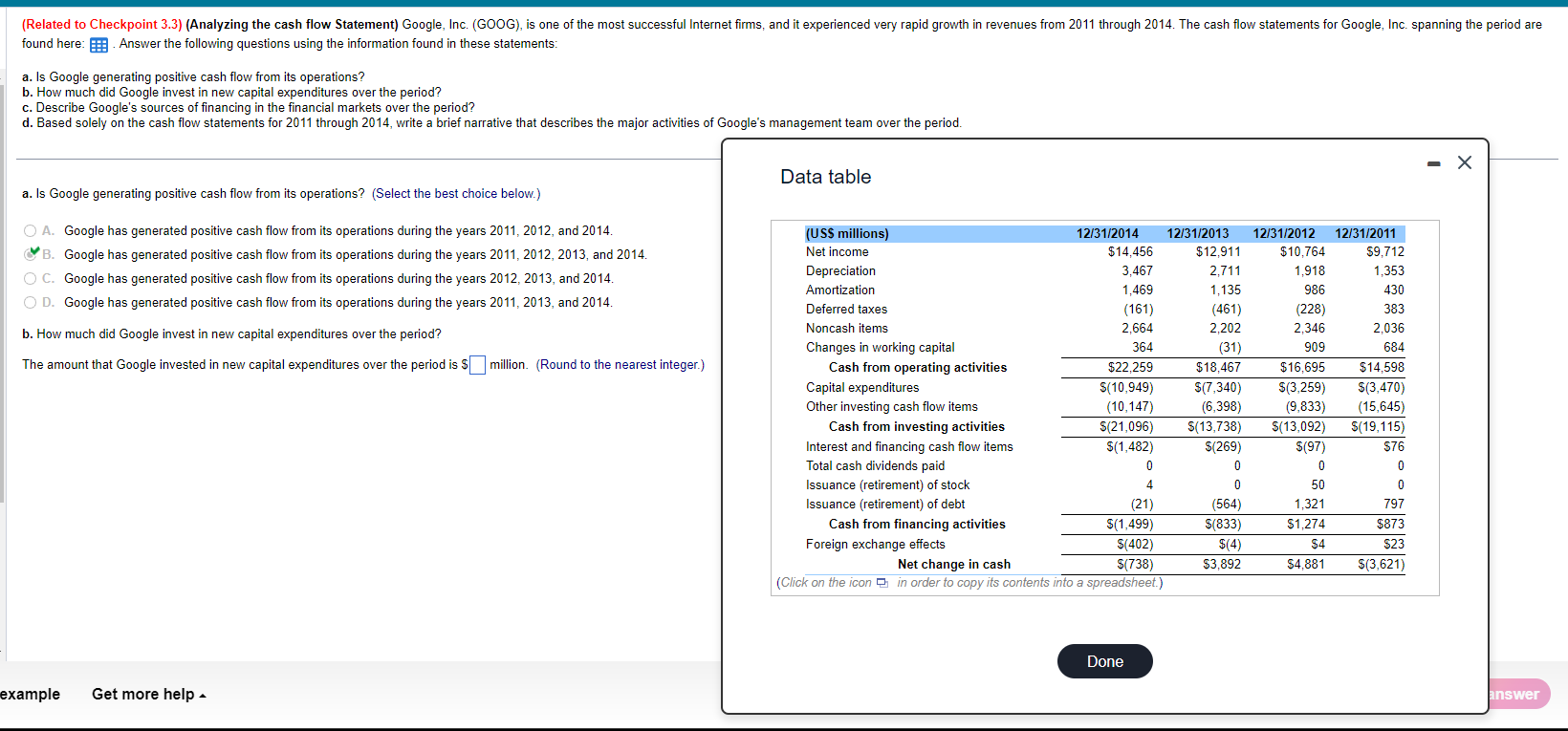Click the $1,274 financing activities value
1568x731 pixels.
[1306, 525]
